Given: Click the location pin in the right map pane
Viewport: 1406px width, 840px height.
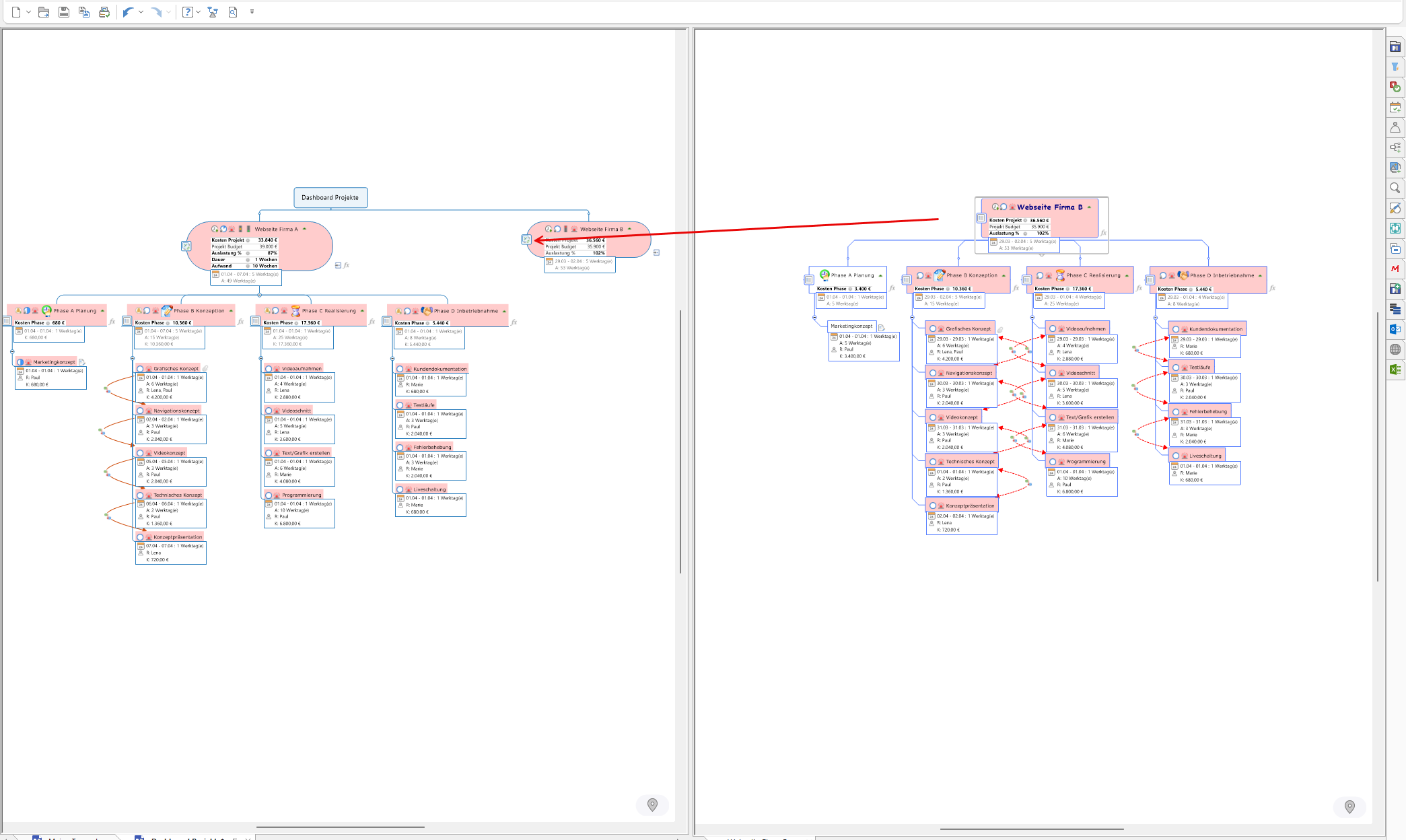Looking at the screenshot, I should coord(1349,806).
